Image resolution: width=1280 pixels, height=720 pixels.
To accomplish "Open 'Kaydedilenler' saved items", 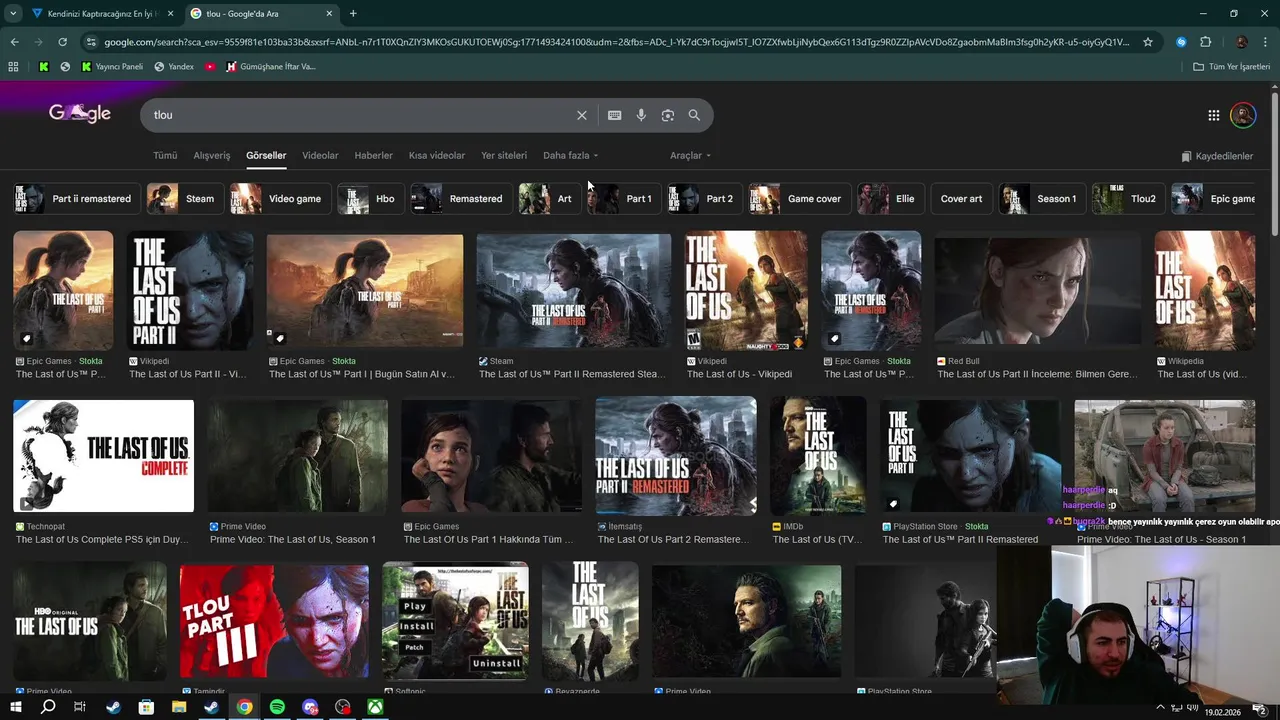I will 1217,156.
